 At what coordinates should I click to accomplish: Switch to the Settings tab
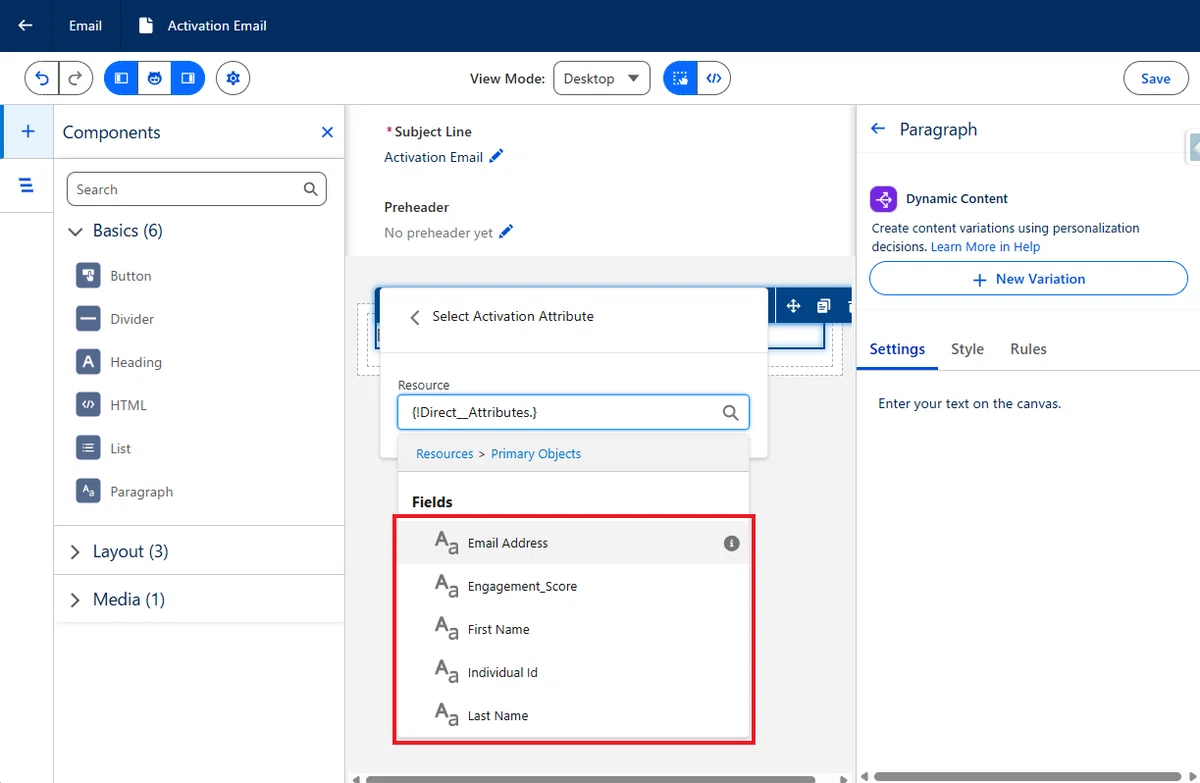[x=897, y=349]
